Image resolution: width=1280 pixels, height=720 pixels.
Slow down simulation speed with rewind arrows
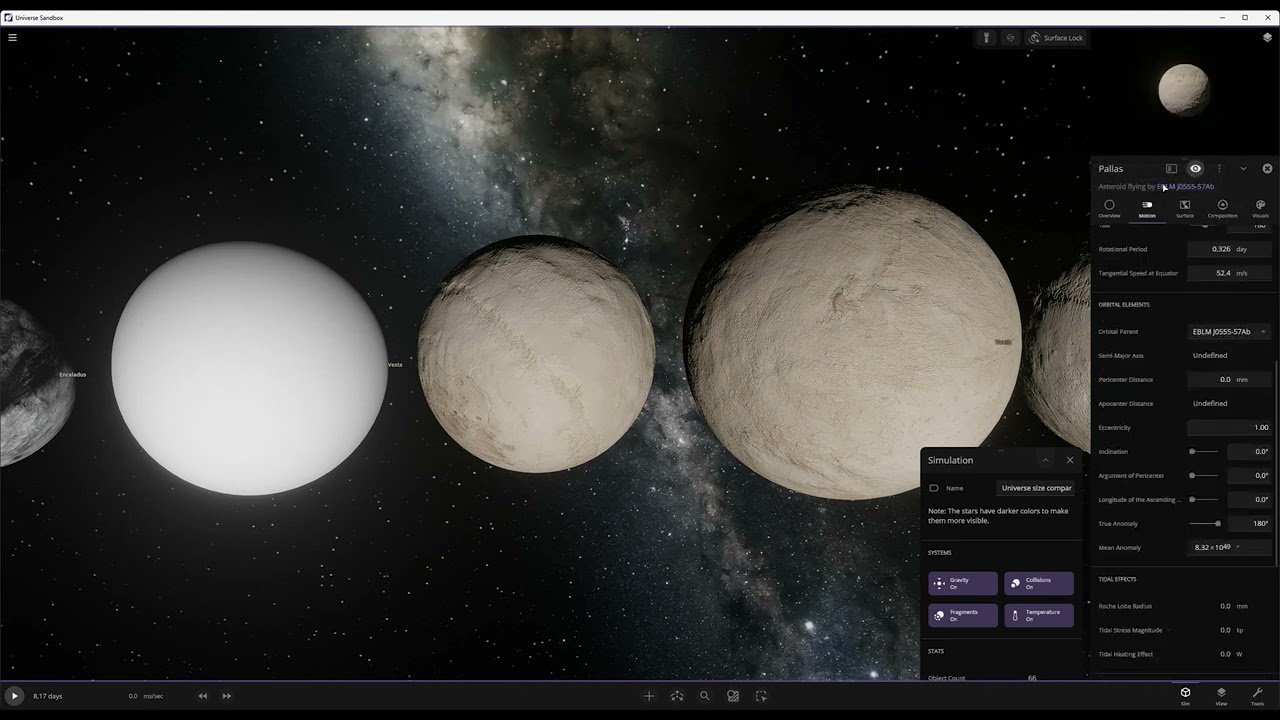tap(203, 696)
